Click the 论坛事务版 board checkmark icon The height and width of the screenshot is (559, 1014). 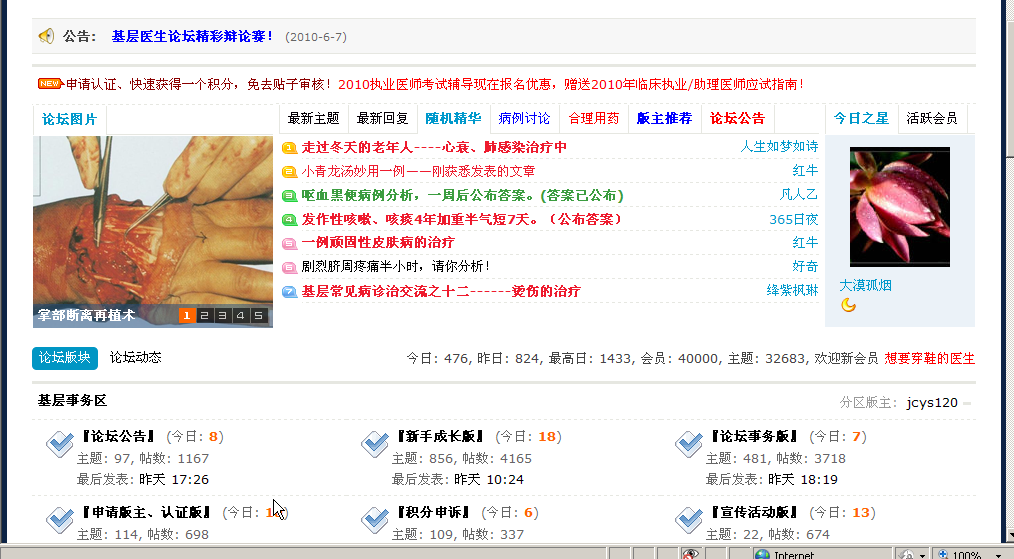pos(690,445)
